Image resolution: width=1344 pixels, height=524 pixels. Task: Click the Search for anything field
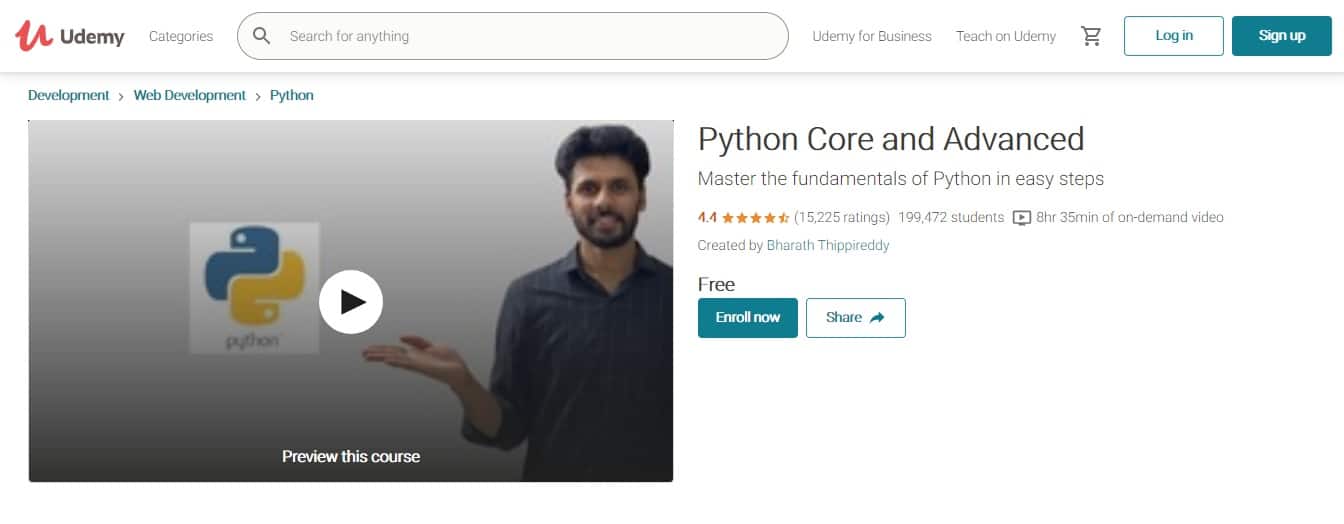[x=530, y=36]
